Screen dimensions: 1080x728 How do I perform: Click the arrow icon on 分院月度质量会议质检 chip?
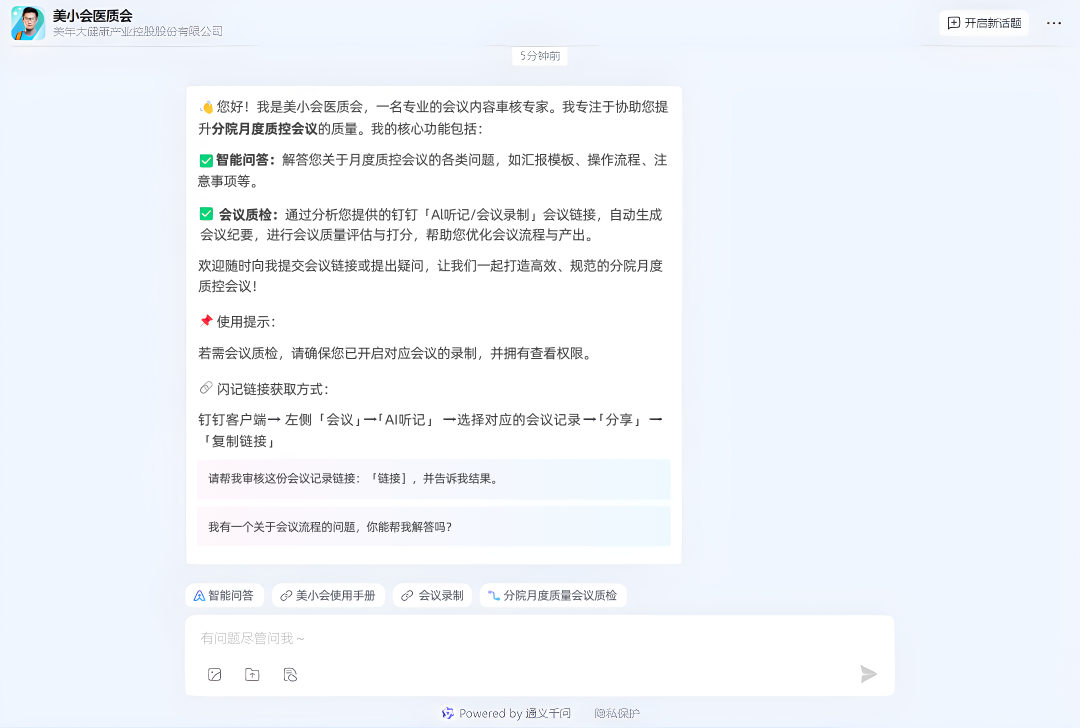pos(493,595)
